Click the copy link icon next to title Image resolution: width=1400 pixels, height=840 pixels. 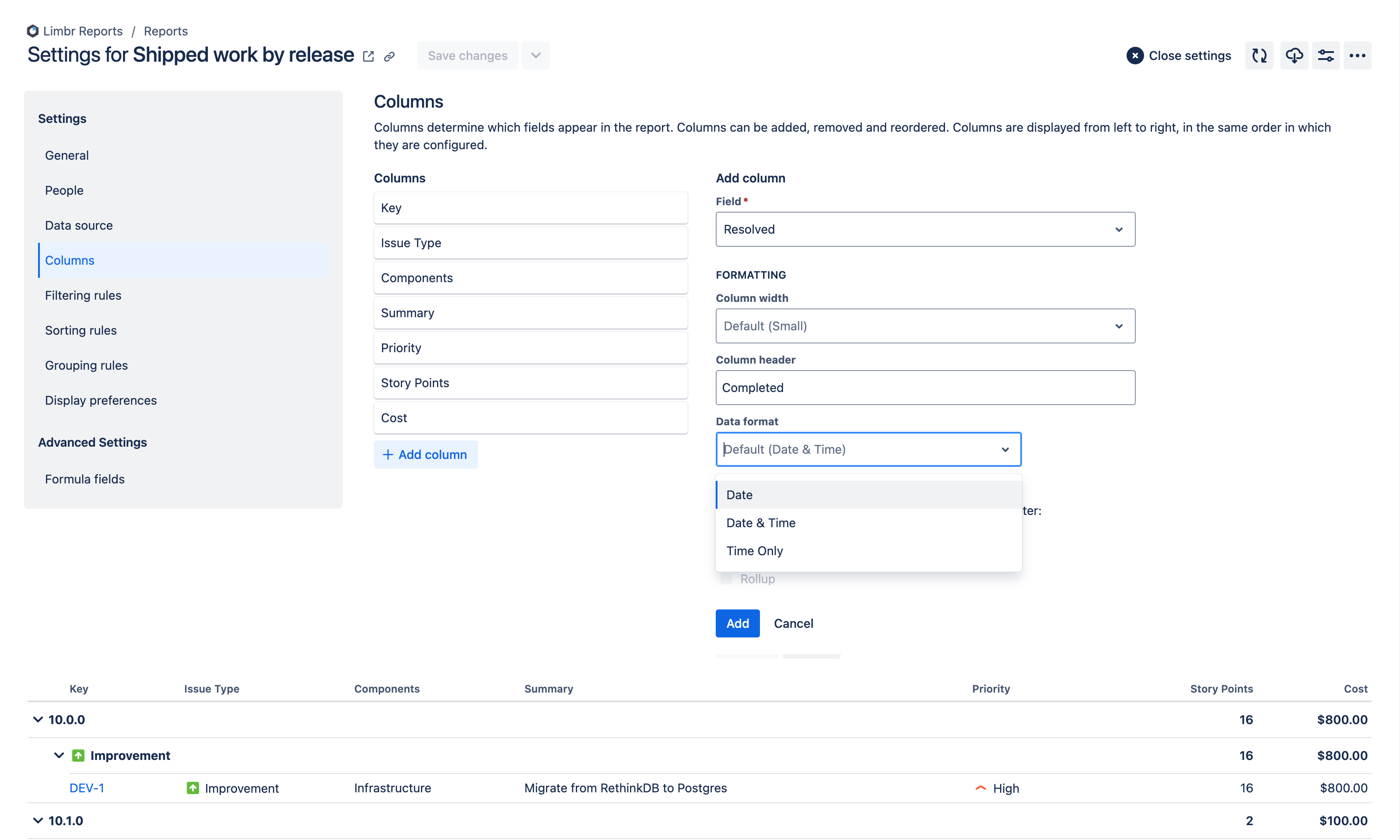(390, 55)
